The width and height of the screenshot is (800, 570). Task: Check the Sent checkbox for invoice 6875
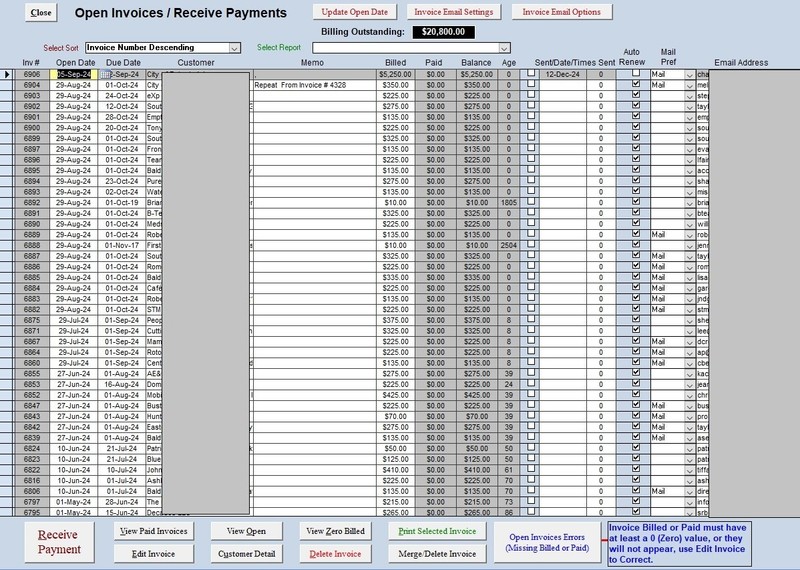[x=531, y=319]
